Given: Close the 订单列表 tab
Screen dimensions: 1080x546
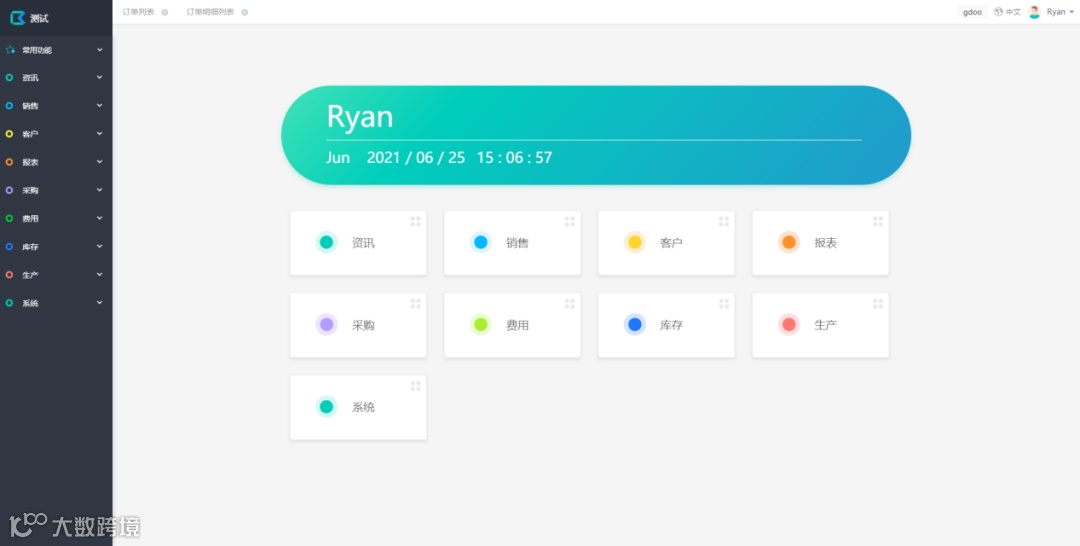Looking at the screenshot, I should [x=165, y=12].
